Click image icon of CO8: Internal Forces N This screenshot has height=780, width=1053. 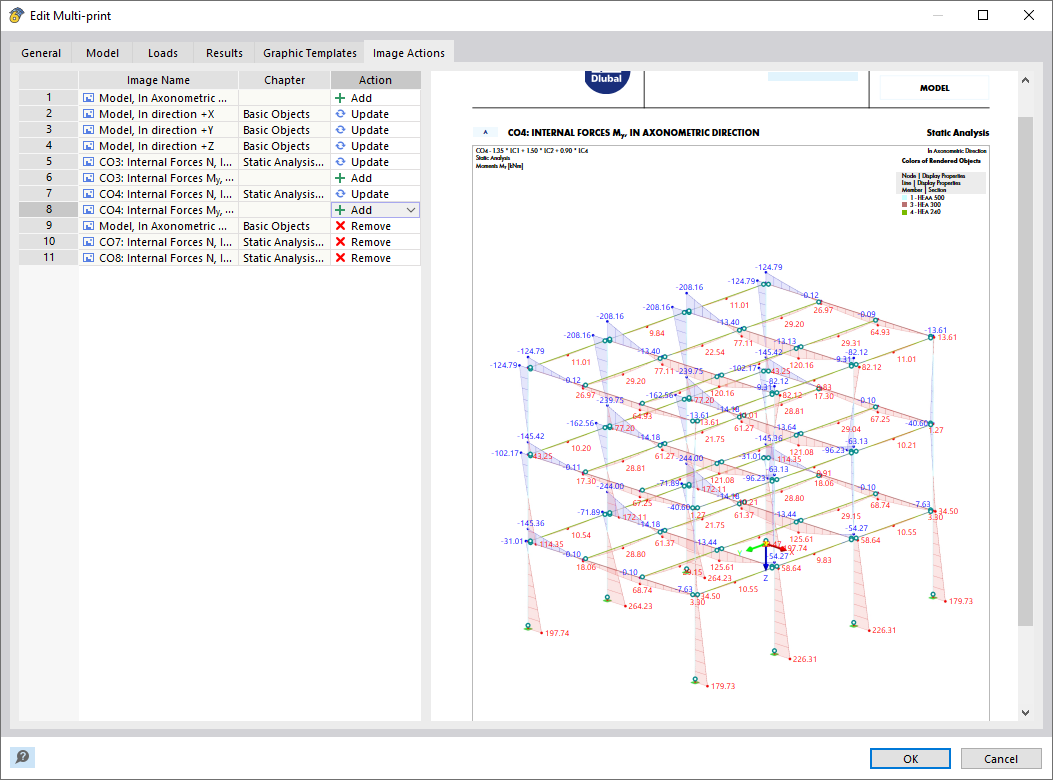[88, 258]
